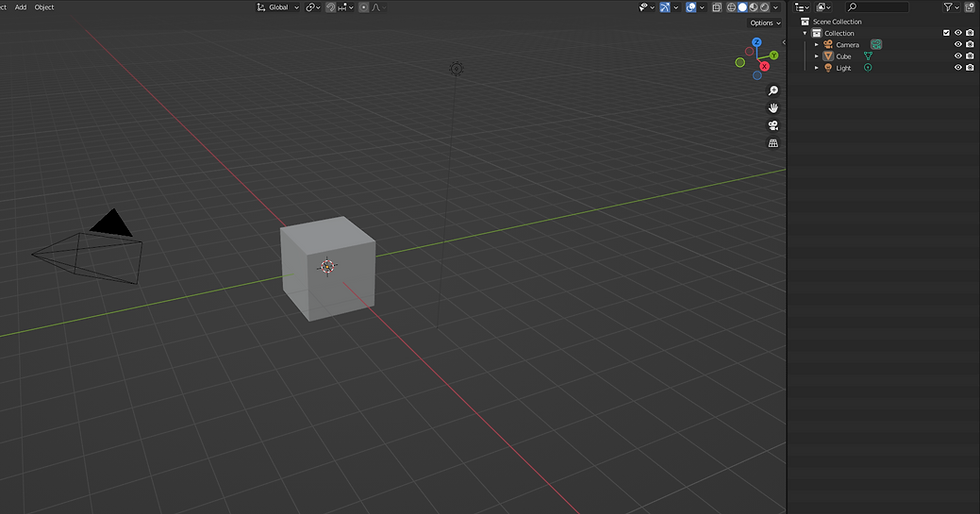Expand the sidebar with small arrow near gizmo
The width and height of the screenshot is (980, 514).
coord(784,43)
